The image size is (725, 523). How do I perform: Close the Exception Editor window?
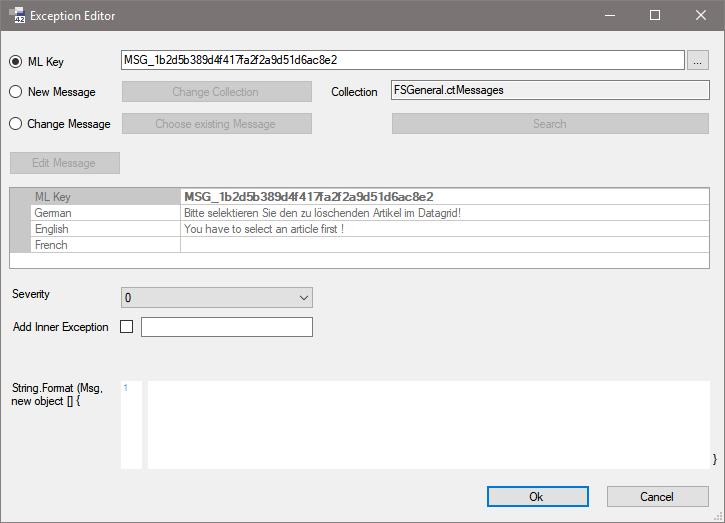point(700,15)
